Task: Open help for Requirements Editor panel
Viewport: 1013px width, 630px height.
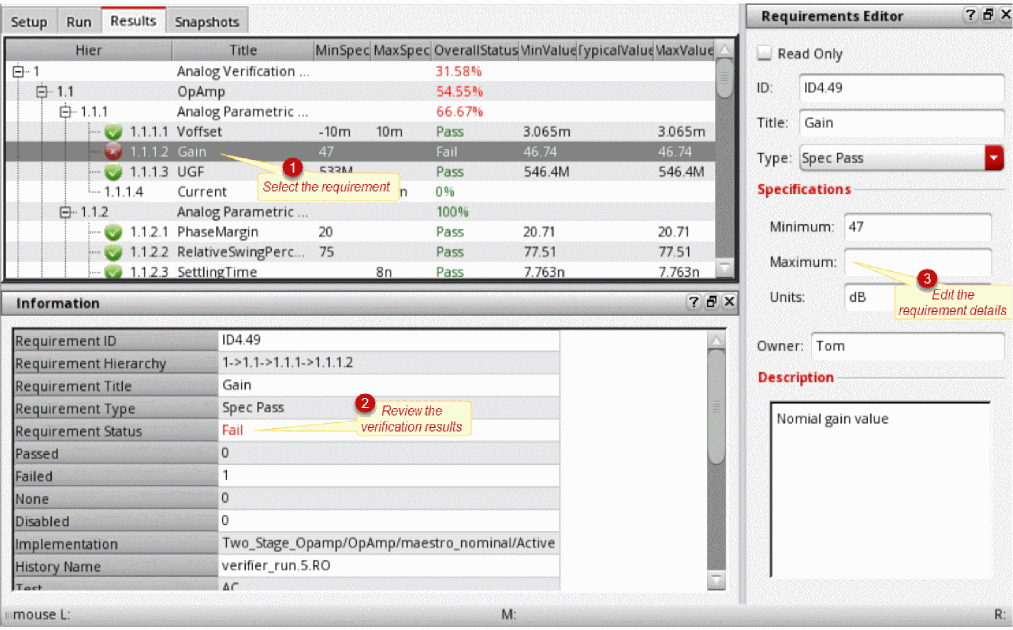Action: (970, 15)
